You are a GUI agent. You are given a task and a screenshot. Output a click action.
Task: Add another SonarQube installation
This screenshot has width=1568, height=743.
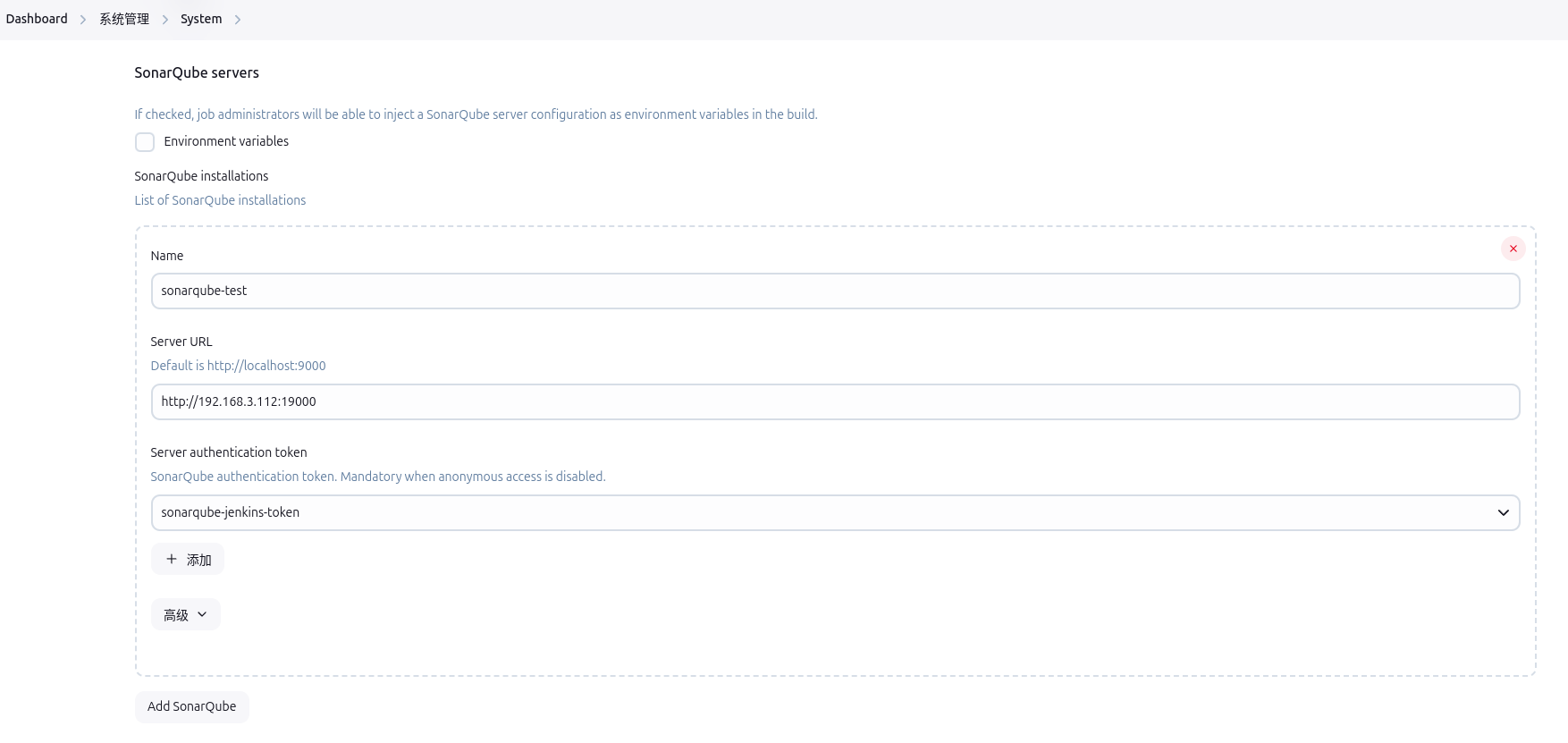tap(191, 706)
